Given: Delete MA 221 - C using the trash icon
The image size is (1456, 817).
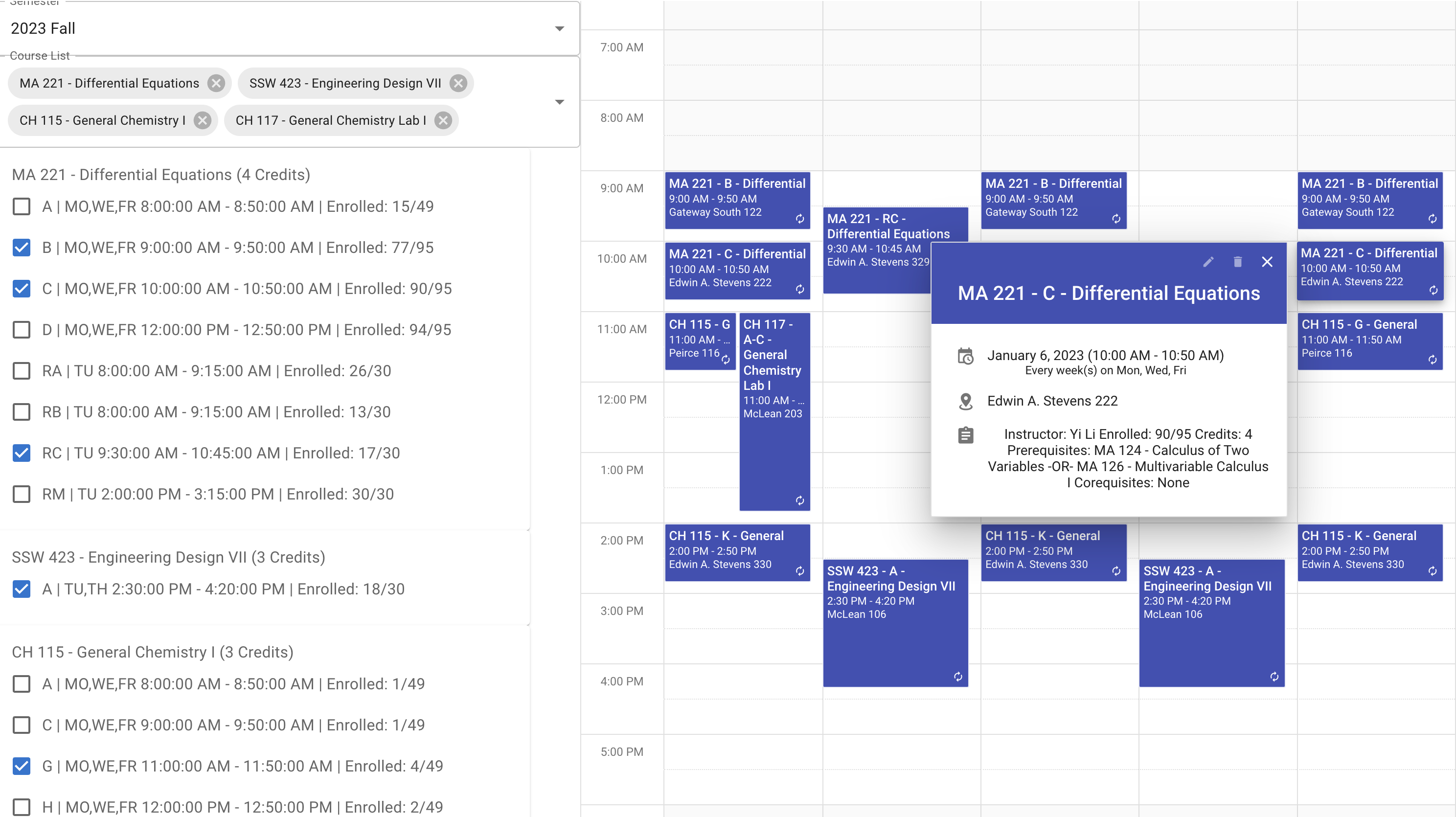Looking at the screenshot, I should click(1238, 262).
